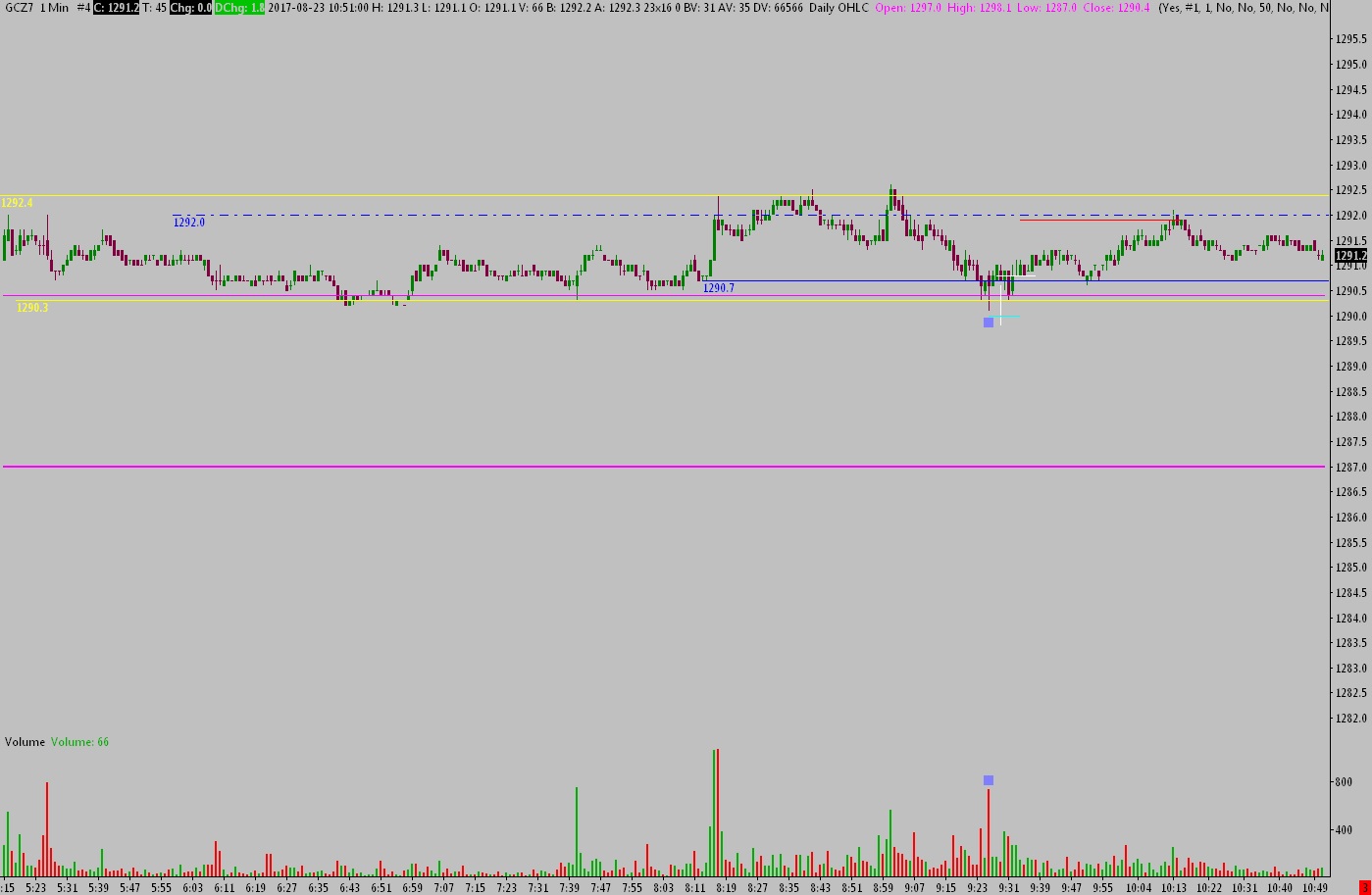Click the "C: 1291.2" close value in header
The height and width of the screenshot is (895, 1372).
(x=117, y=8)
